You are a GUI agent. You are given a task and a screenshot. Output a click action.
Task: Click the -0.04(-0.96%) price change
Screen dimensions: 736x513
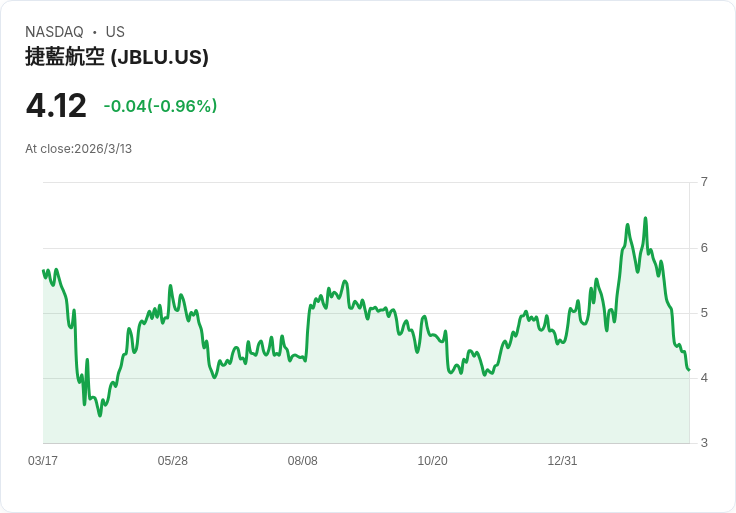point(161,106)
